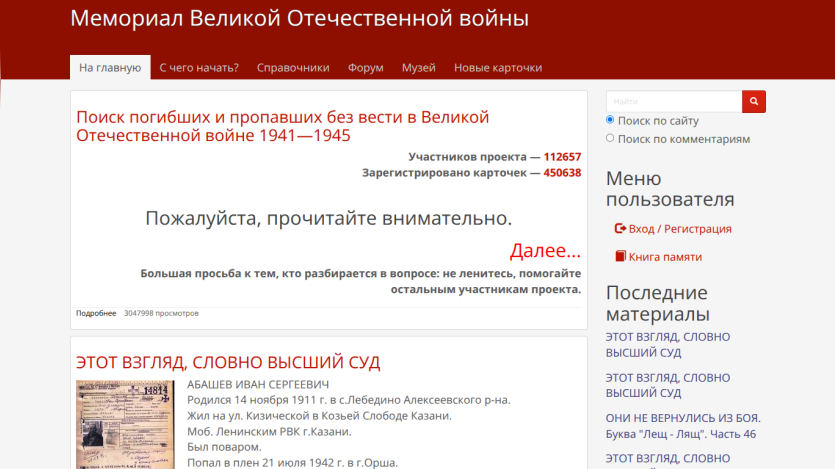Screen dimensions: 835x469
Task: Click the line Моб. Ленинским РВК г.Казани.
Action: (x=269, y=431)
